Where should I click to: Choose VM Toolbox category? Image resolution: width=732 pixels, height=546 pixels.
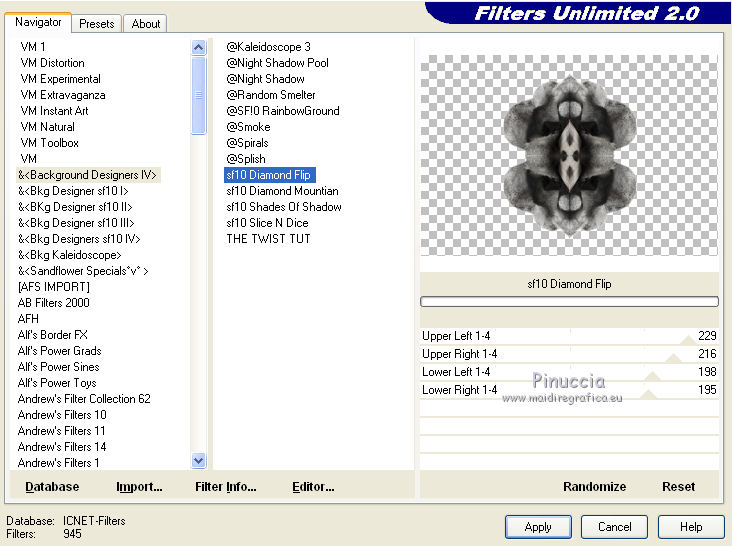49,143
